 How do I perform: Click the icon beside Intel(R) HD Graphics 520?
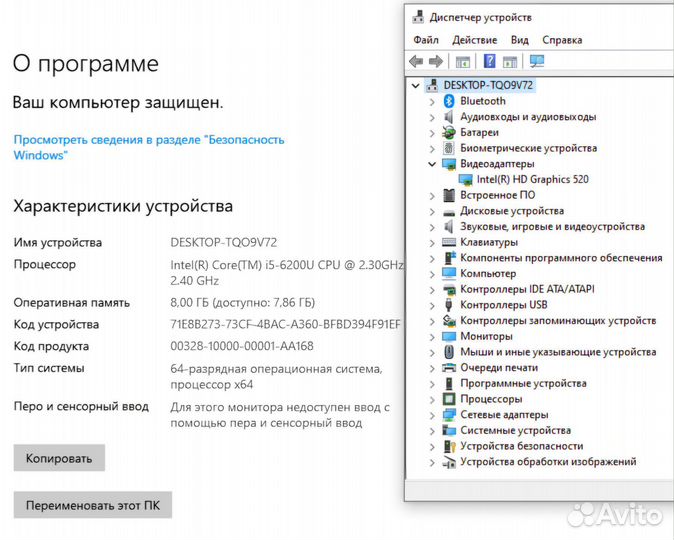tap(466, 180)
